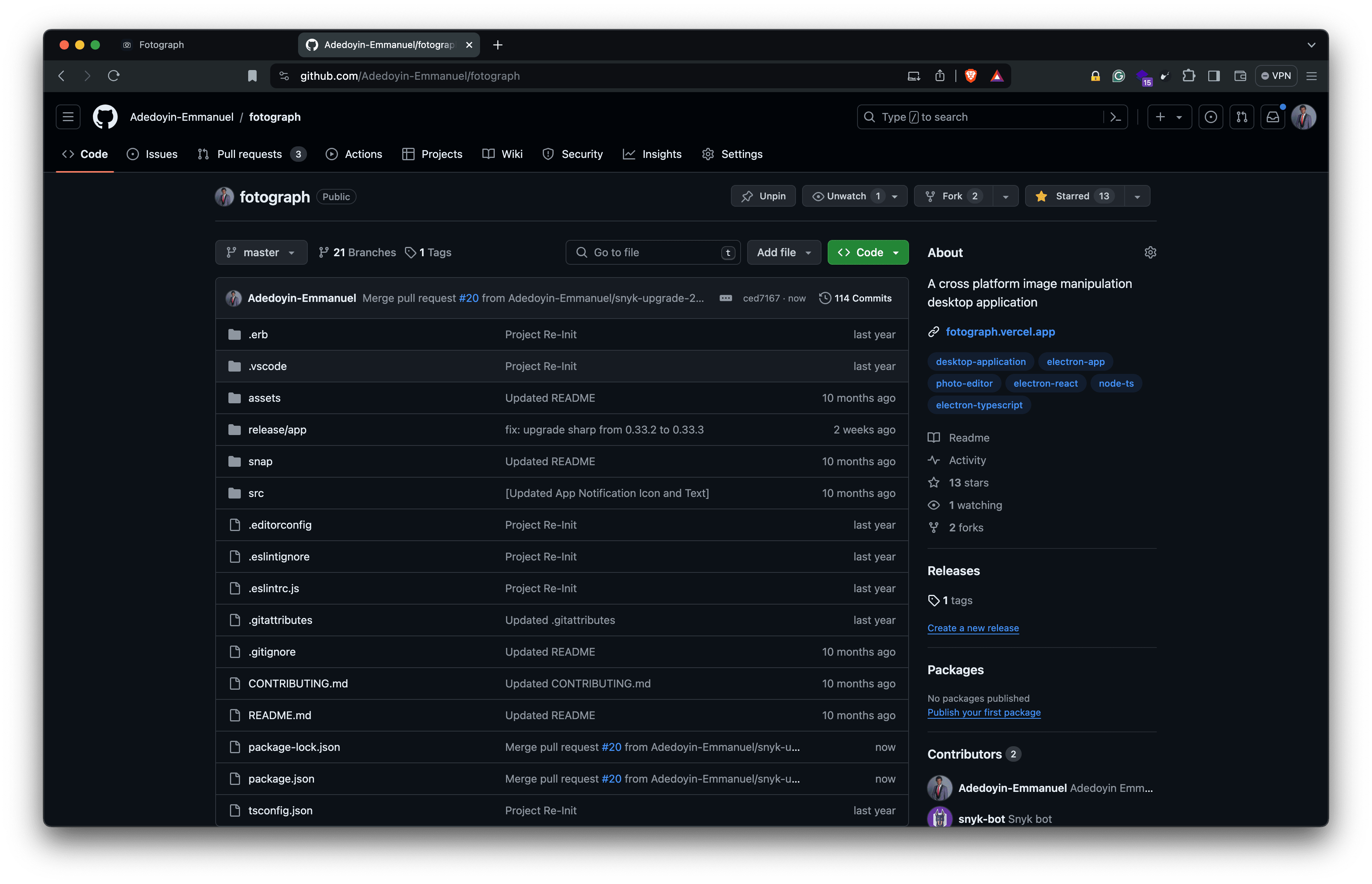
Task: Go back to previous page
Action: (x=62, y=76)
